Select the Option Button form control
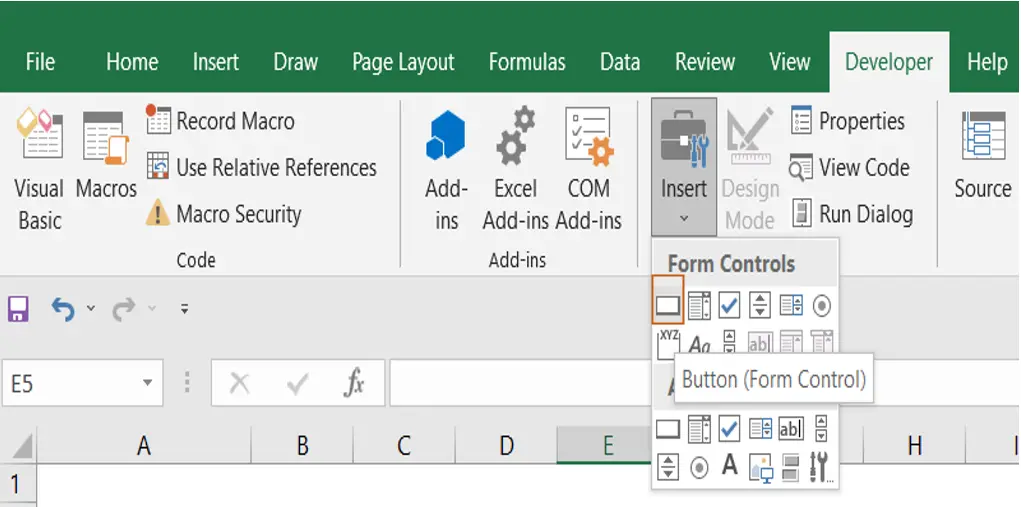The height and width of the screenshot is (507, 1021). (822, 306)
